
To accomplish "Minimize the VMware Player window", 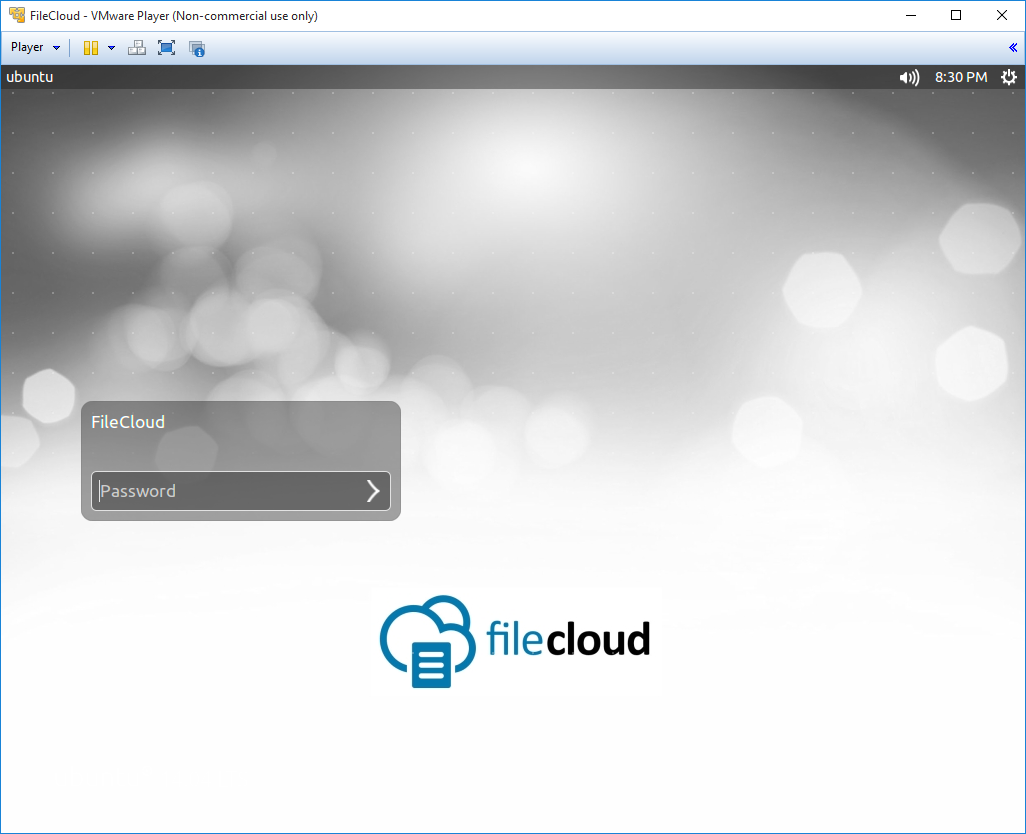I will point(910,15).
